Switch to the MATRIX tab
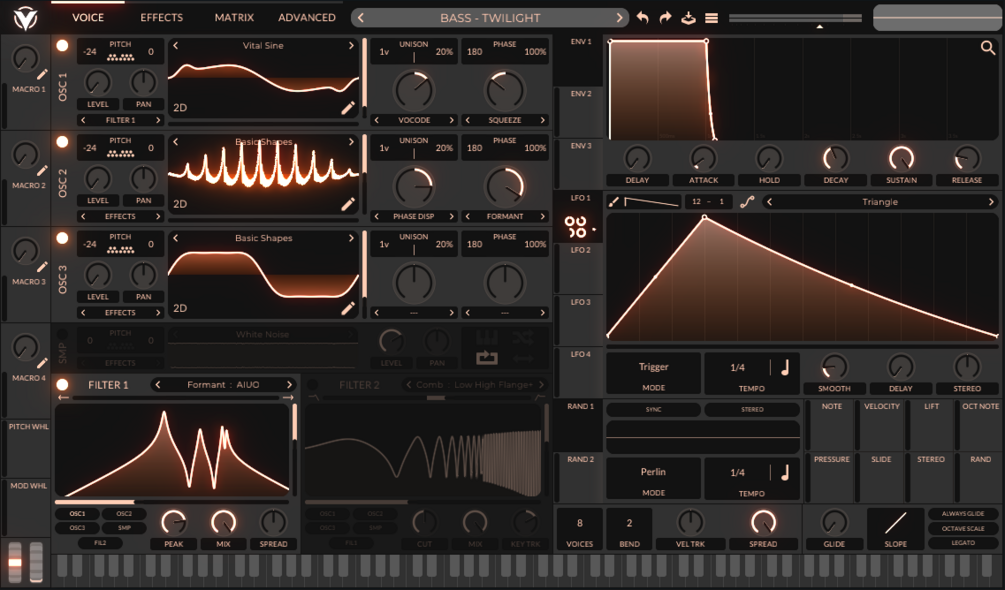 coord(234,18)
